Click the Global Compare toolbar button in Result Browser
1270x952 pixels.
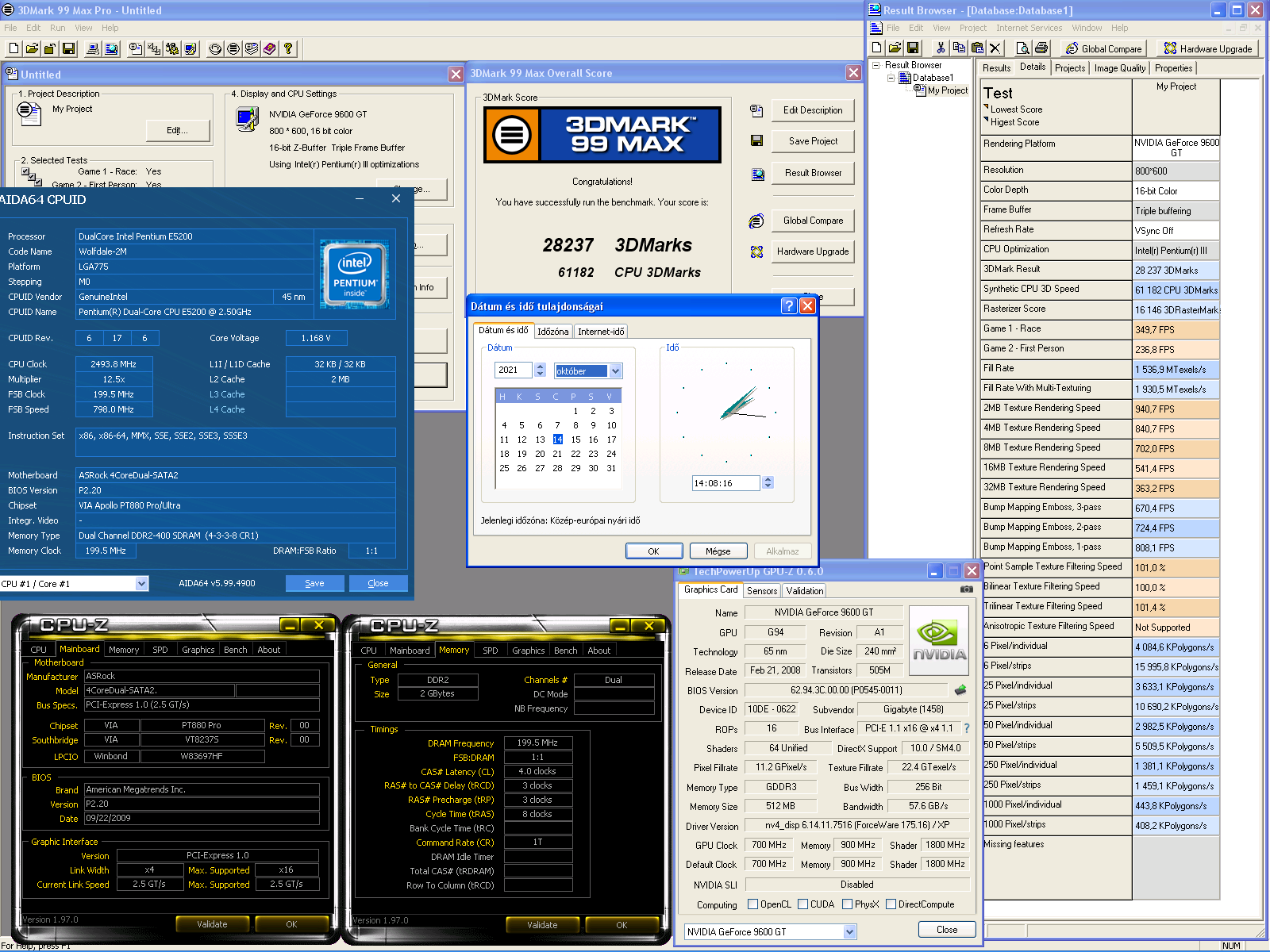pos(1103,48)
